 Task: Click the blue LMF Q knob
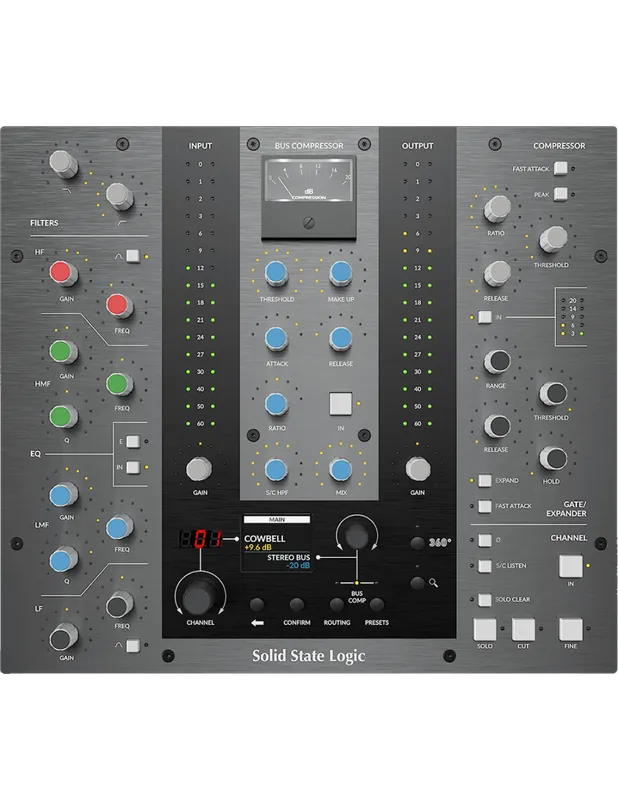click(x=62, y=560)
